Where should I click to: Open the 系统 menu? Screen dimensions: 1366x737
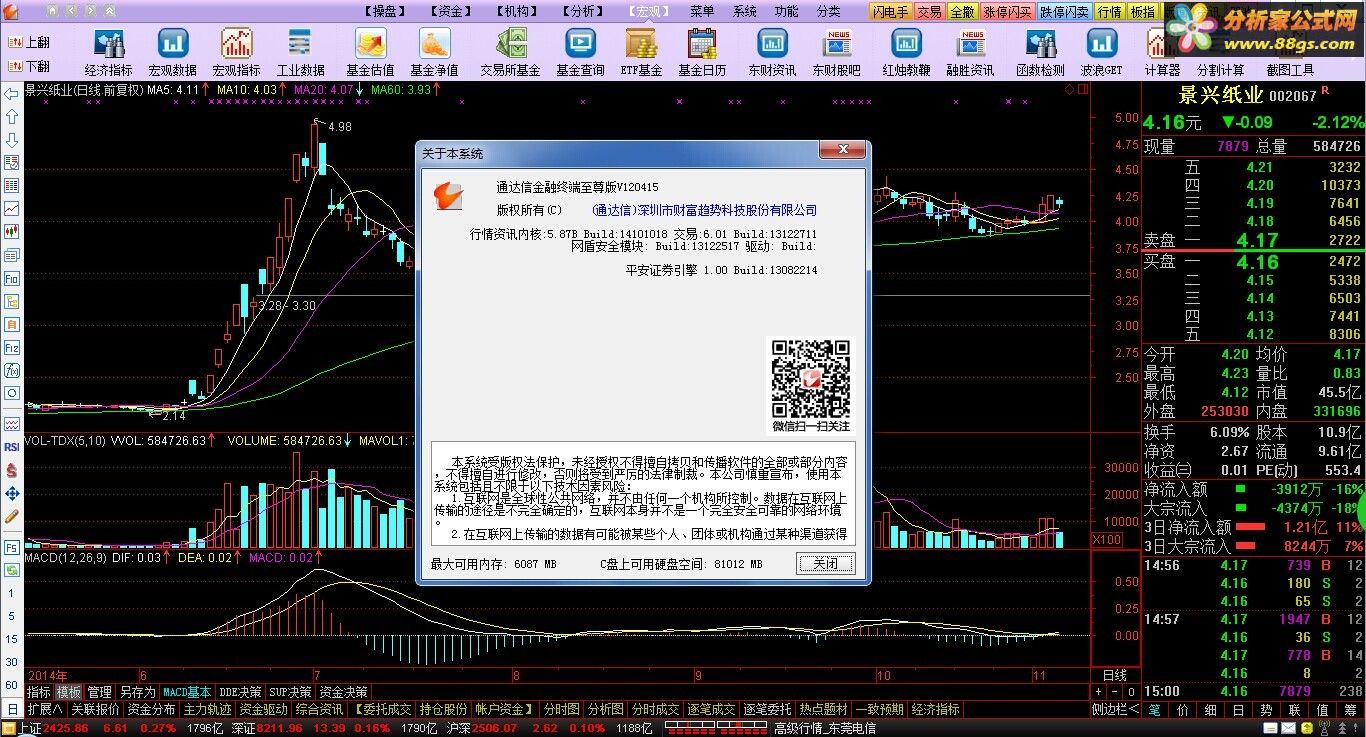745,11
